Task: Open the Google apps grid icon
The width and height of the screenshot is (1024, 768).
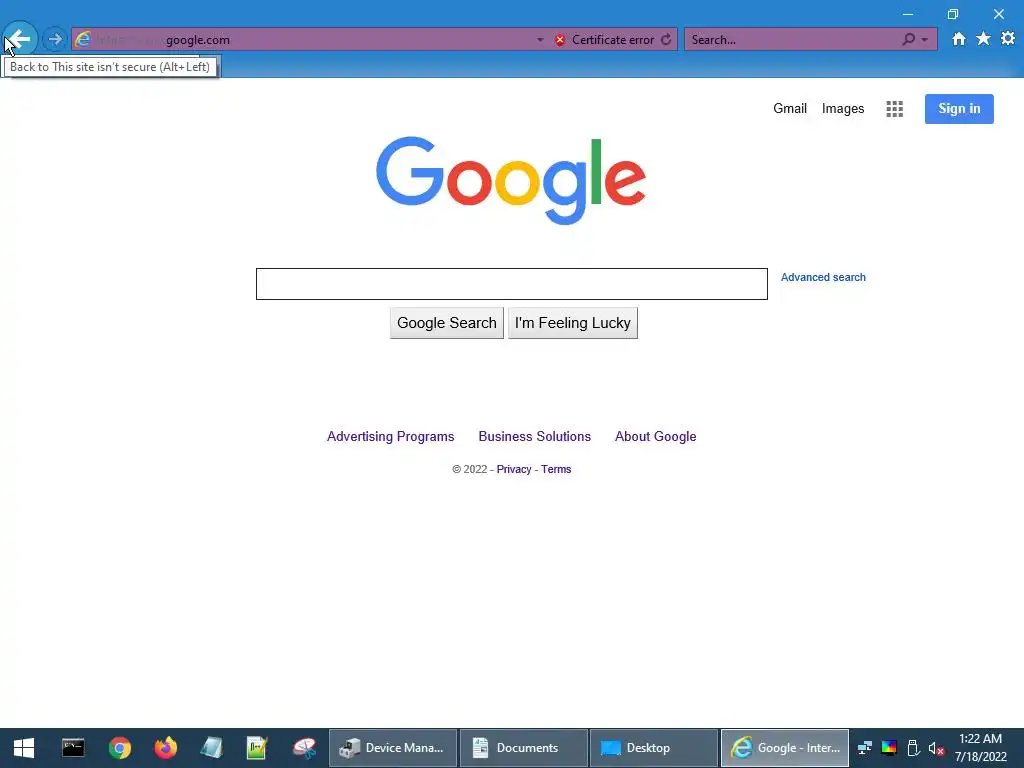Action: coord(894,109)
